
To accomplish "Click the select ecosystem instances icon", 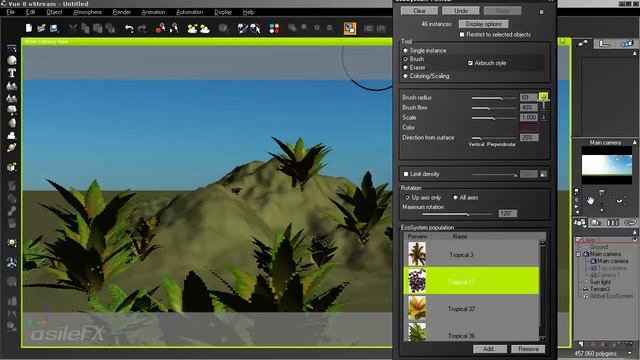I will point(256,29).
